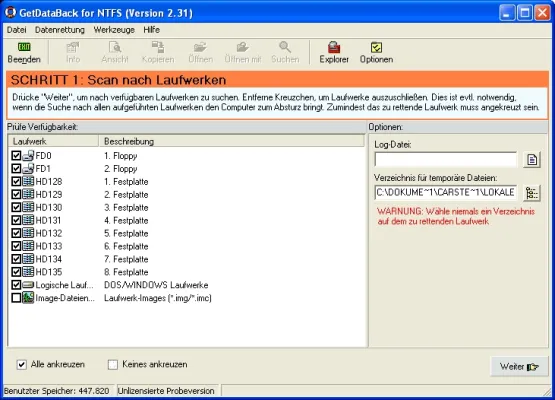Click the Weiter button
Viewport: 555px width, 400px height.
click(519, 367)
